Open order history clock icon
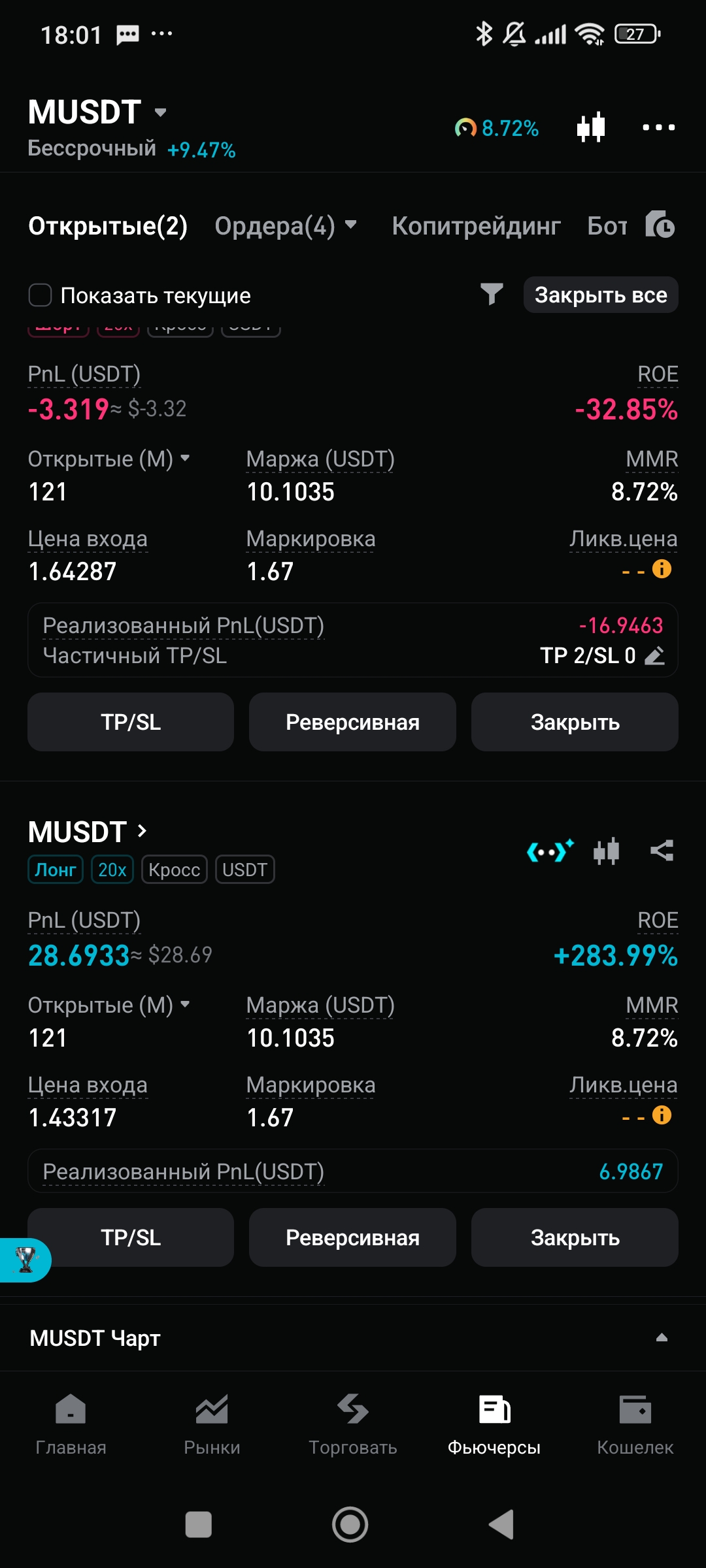The height and width of the screenshot is (1568, 706). coord(660,225)
